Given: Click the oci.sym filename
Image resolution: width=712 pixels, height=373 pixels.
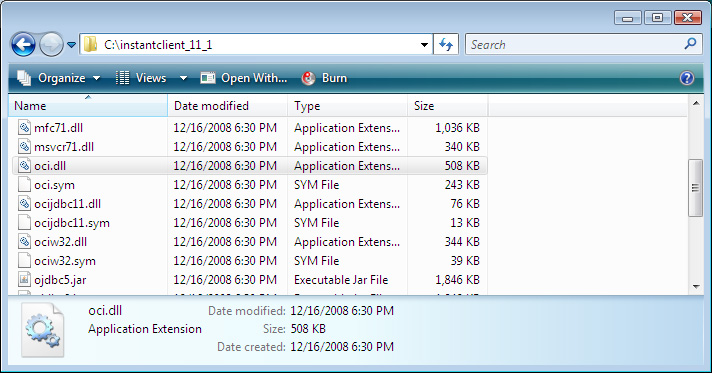Looking at the screenshot, I should click(x=54, y=185).
